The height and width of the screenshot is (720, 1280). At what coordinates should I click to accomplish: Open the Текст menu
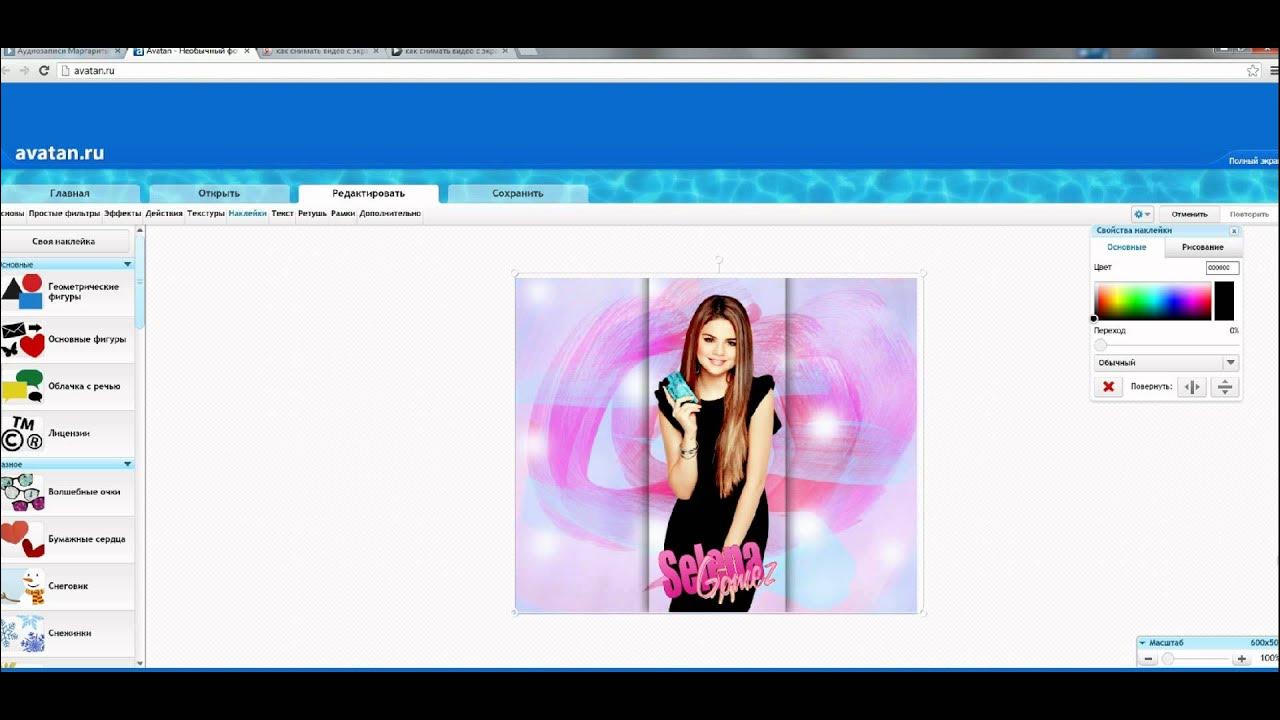tap(283, 213)
